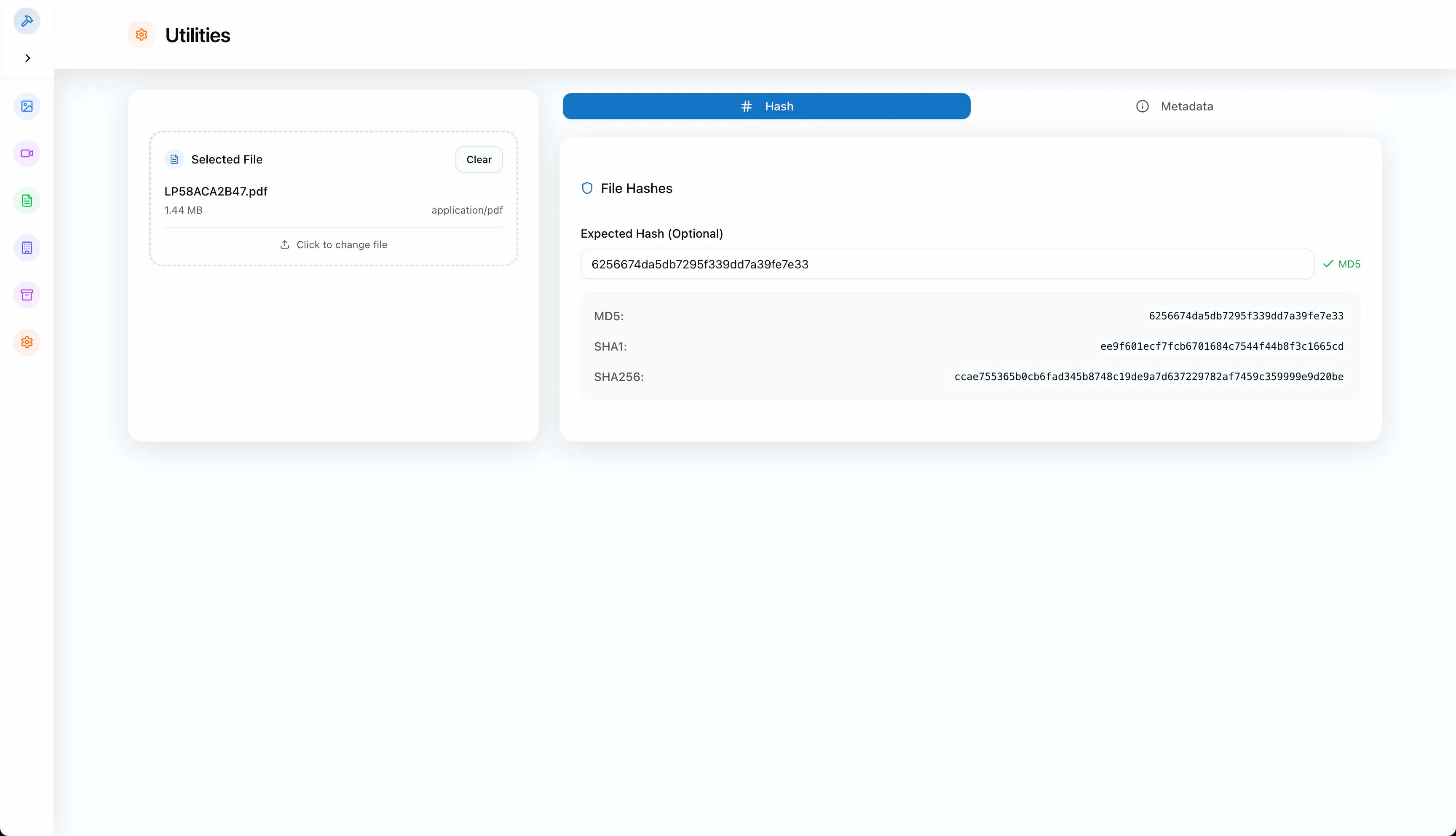Select the orange utilities gear sidebar icon
1456x836 pixels.
27,342
